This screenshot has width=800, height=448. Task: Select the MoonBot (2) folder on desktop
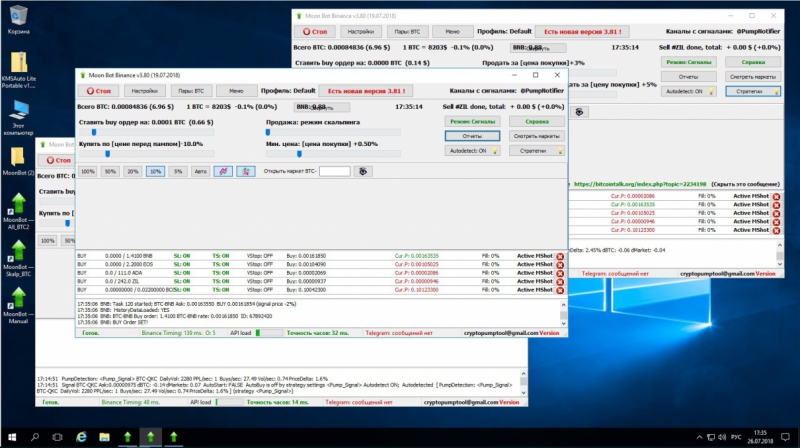tap(18, 162)
